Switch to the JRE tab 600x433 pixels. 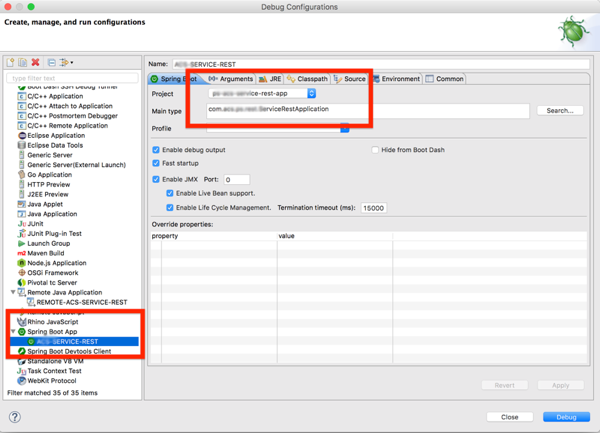(x=270, y=79)
